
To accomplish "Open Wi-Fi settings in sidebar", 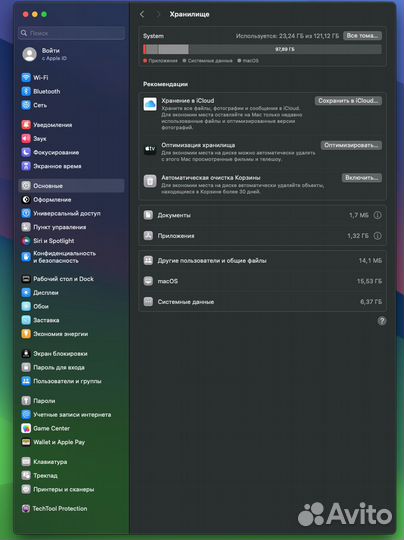I will (x=71, y=77).
